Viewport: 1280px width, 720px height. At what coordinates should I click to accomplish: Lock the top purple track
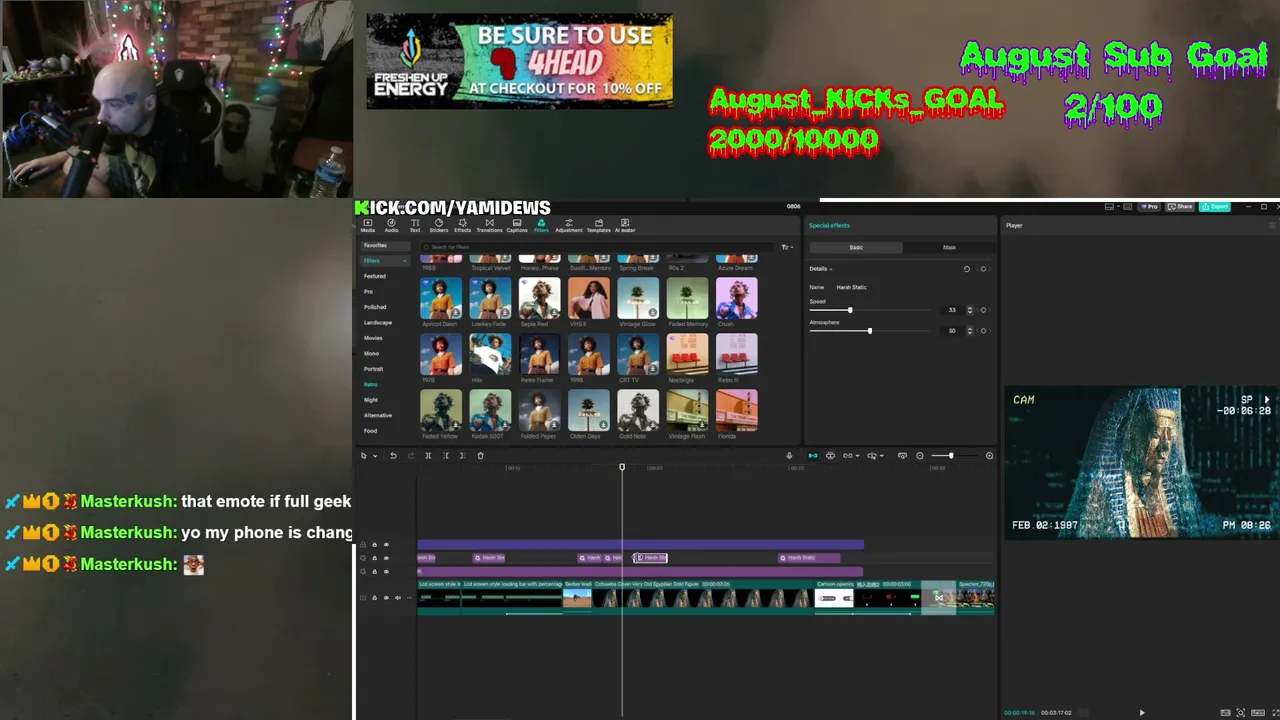(374, 545)
